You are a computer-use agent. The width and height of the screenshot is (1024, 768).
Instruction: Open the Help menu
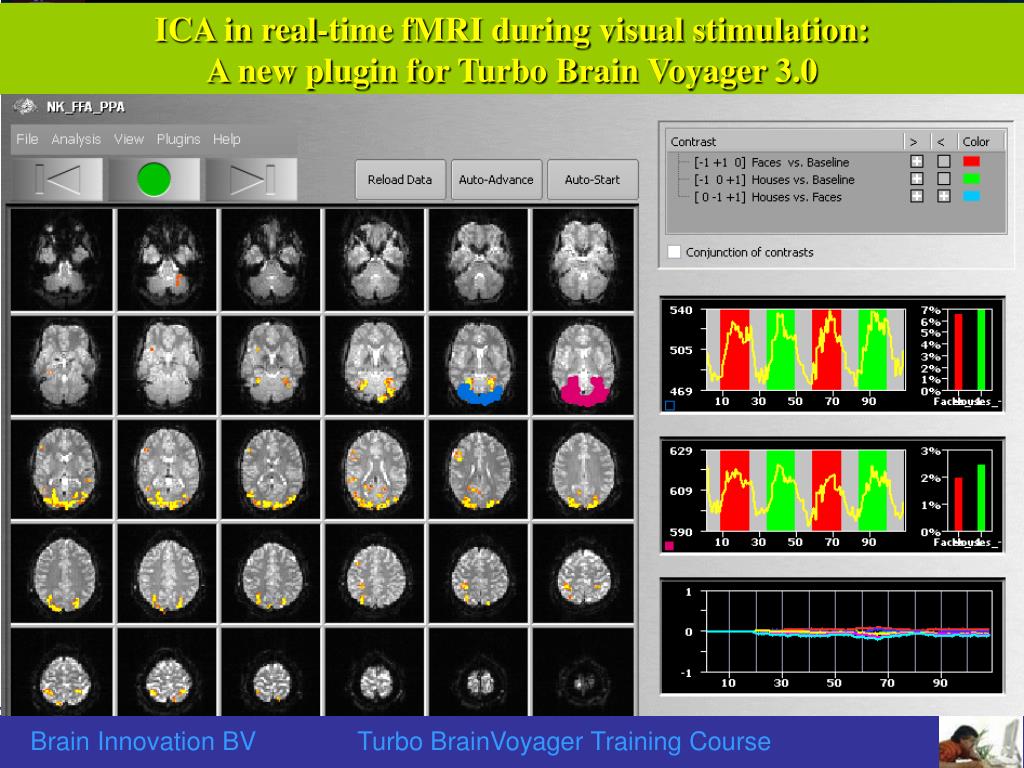pos(227,139)
